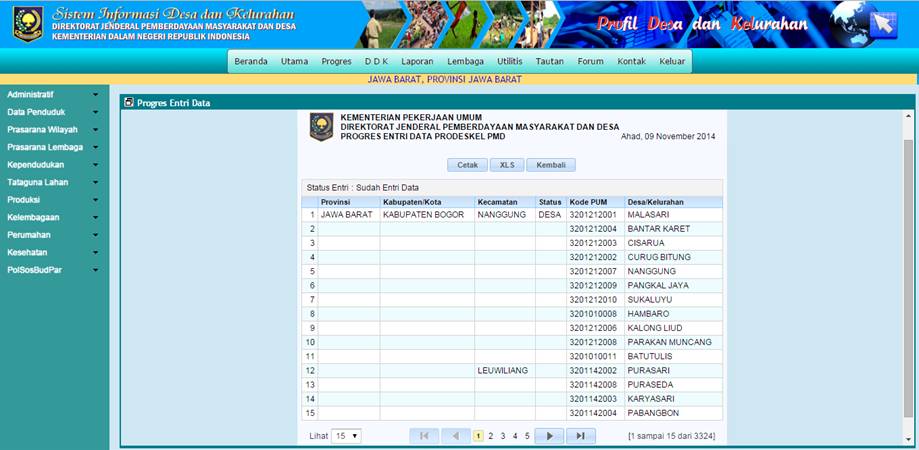Expand the Prasarana Wilayah sidebar menu
The width and height of the screenshot is (919, 450).
(53, 129)
